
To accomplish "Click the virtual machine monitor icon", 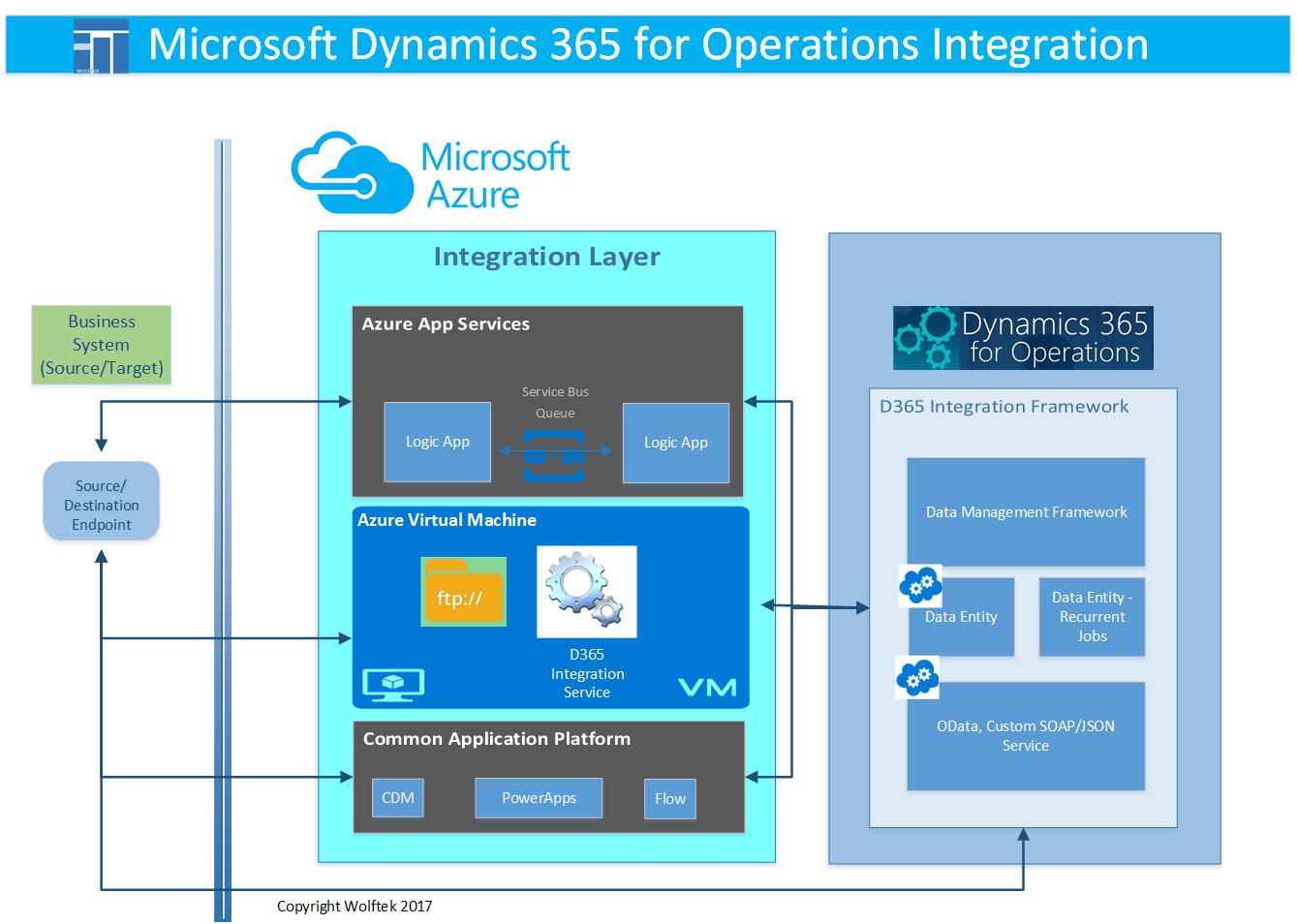I will coord(393,685).
